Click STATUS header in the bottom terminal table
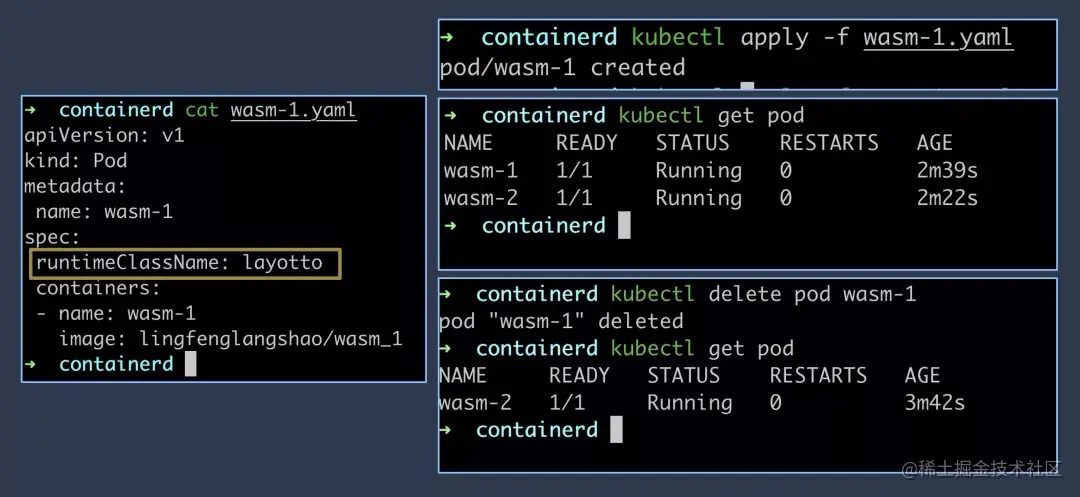This screenshot has width=1080, height=497. click(683, 375)
